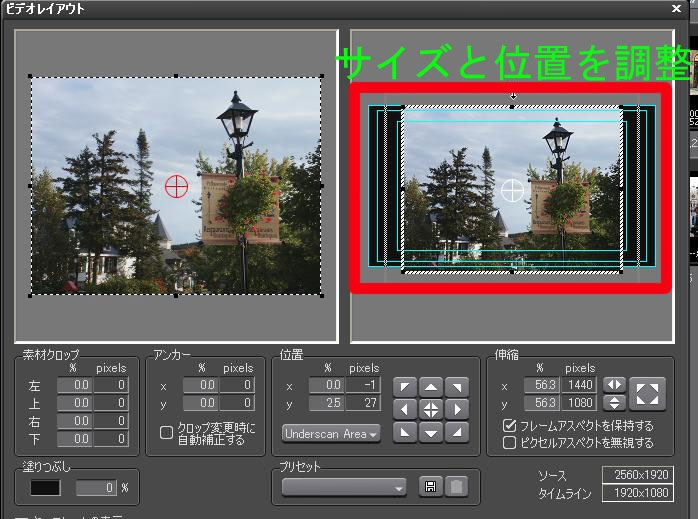Click stretch x pixels field 1440
This screenshot has width=698, height=519.
coord(578,385)
